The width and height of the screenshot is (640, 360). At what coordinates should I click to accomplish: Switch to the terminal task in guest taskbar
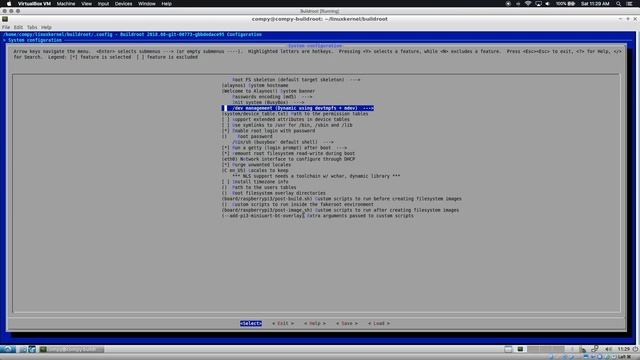pyautogui.click(x=71, y=349)
